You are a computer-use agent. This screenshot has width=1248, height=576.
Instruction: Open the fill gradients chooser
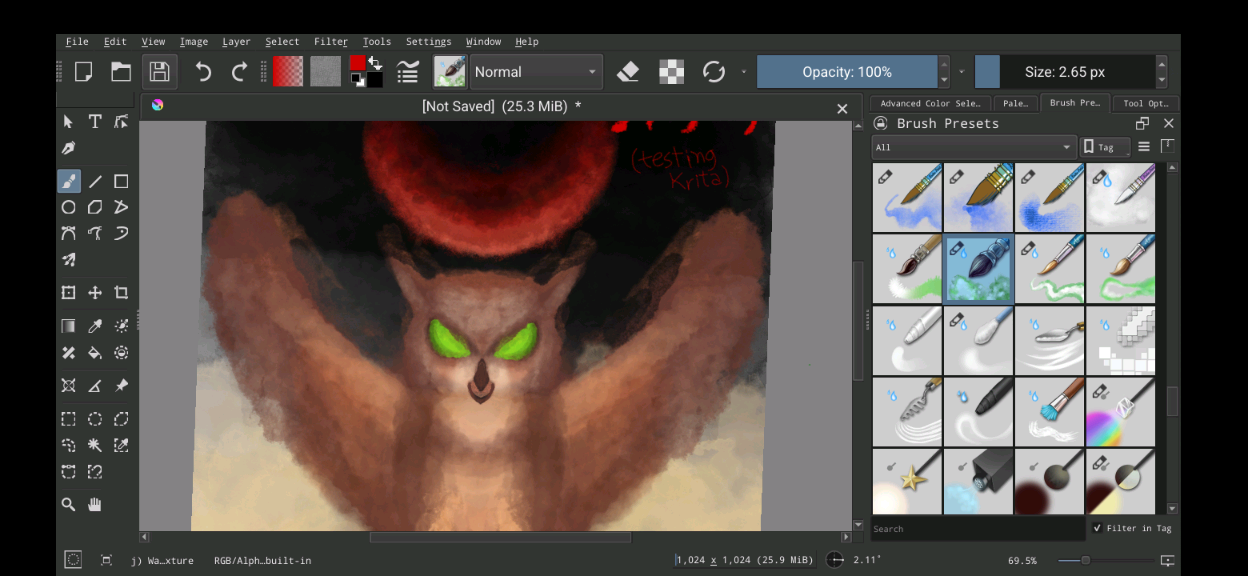click(288, 71)
